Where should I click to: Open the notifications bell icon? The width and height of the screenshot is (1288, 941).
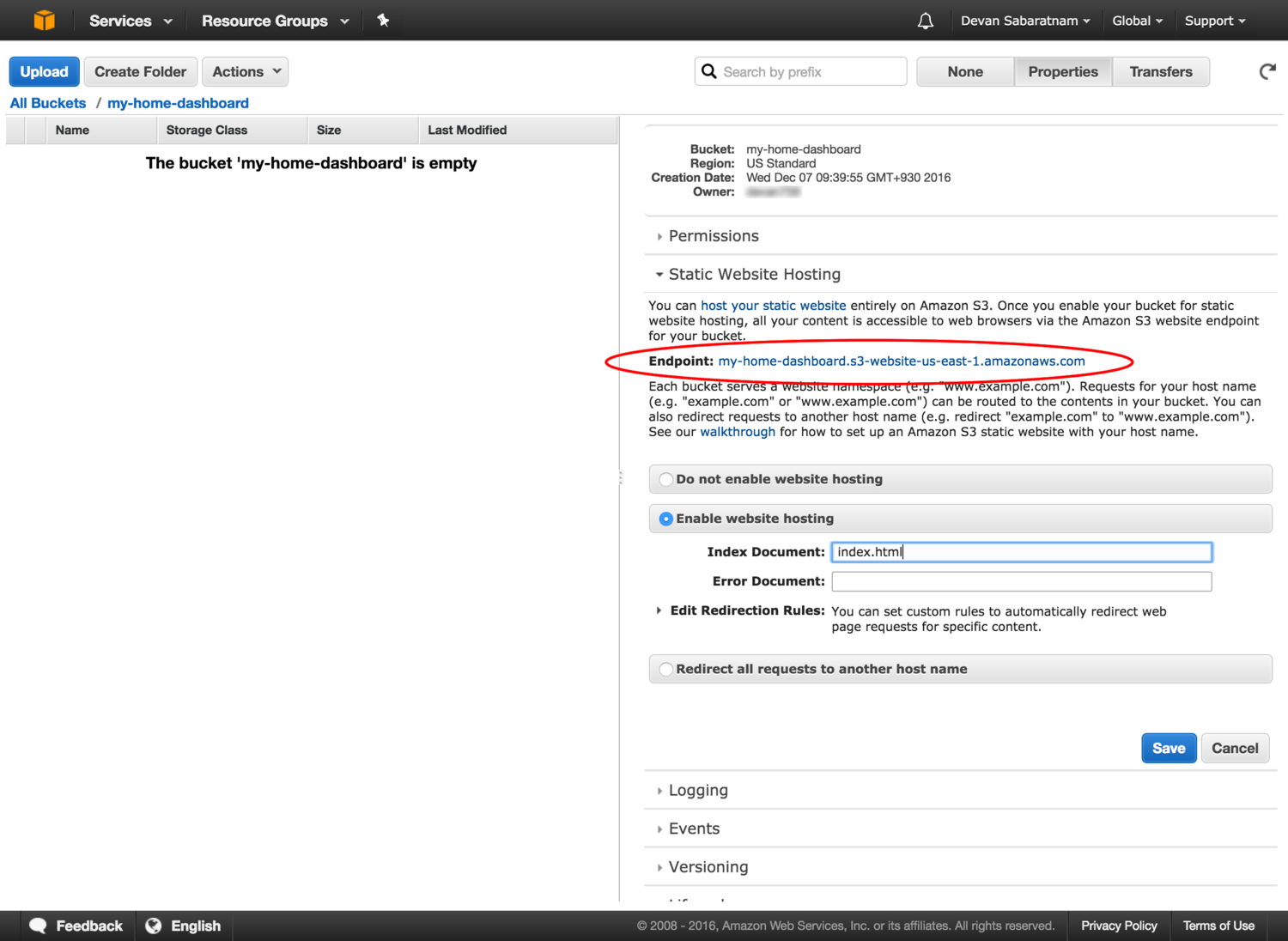[x=925, y=21]
